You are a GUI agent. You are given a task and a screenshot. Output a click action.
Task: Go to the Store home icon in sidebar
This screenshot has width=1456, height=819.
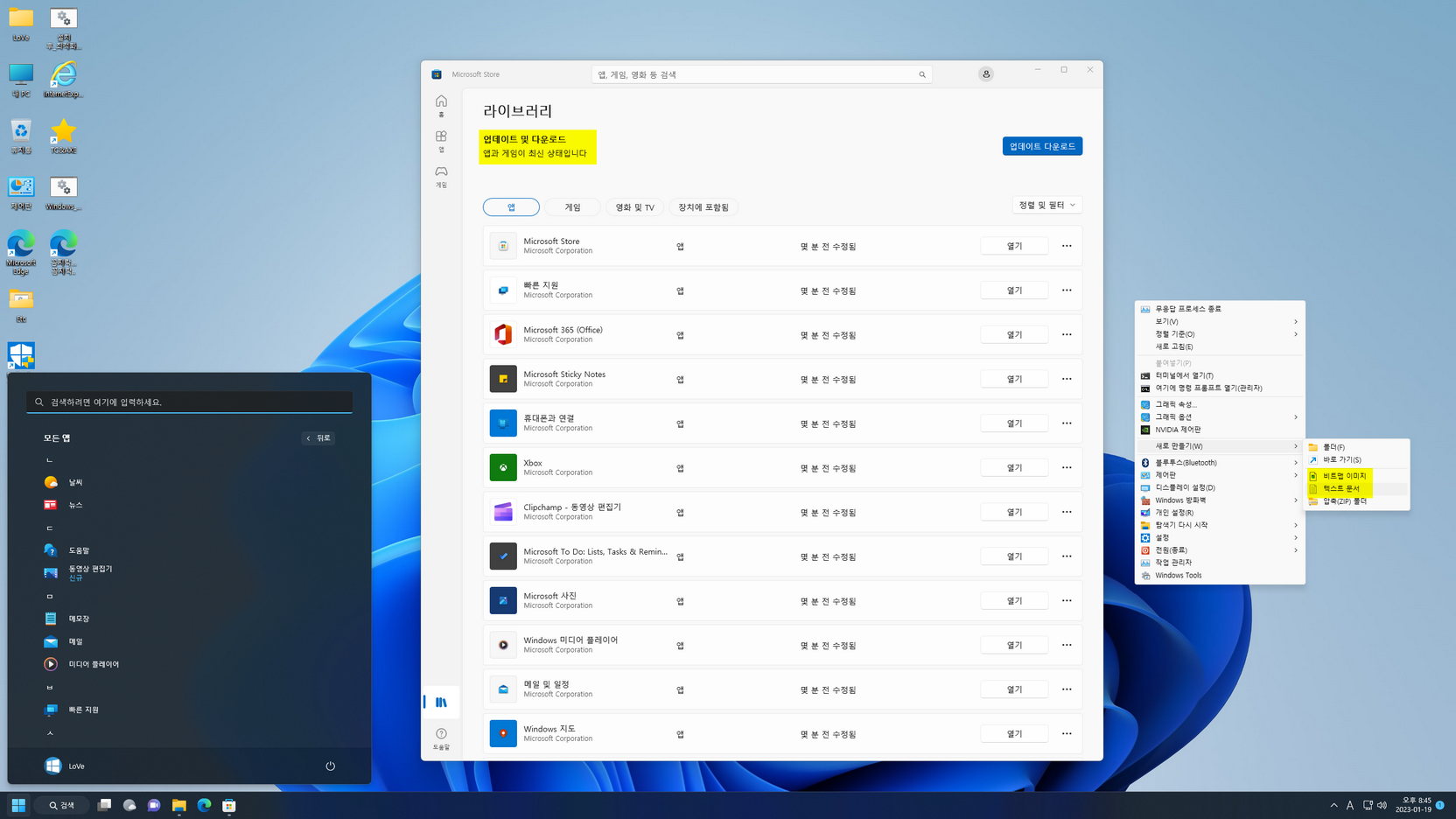pyautogui.click(x=441, y=106)
